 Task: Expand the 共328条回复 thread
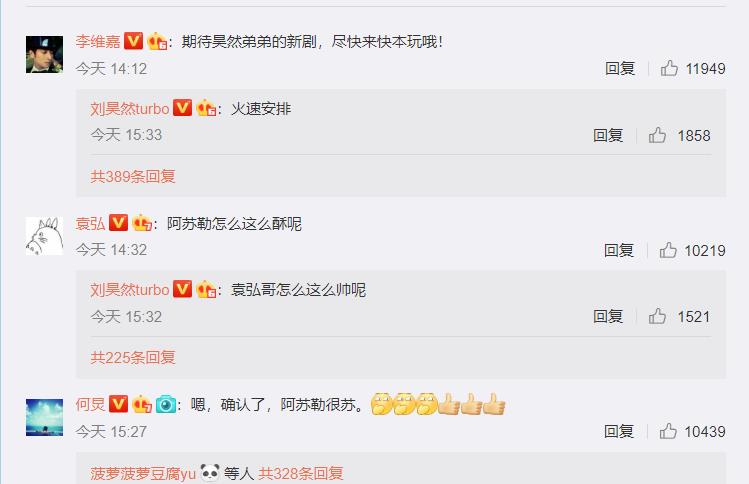click(x=300, y=473)
